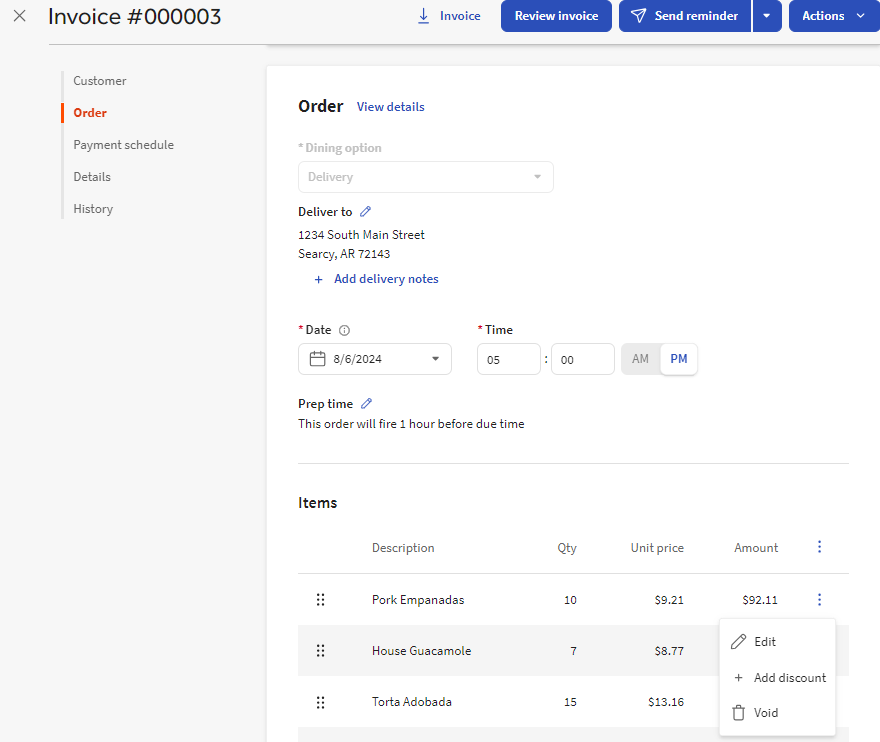
Task: Edit the delivery address via pencil icon
Action: click(x=363, y=211)
